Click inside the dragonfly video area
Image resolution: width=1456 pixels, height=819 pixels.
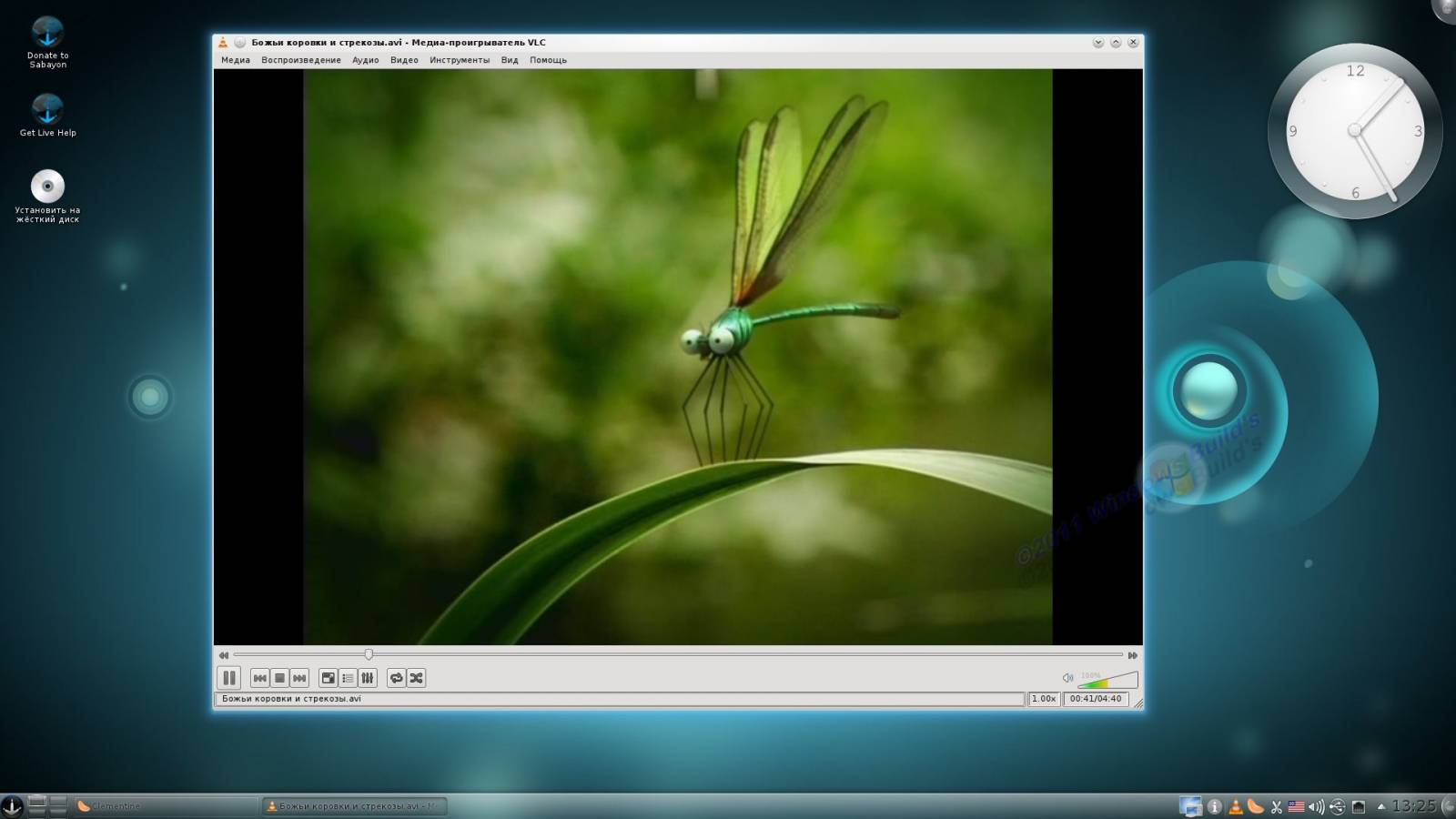tap(678, 357)
